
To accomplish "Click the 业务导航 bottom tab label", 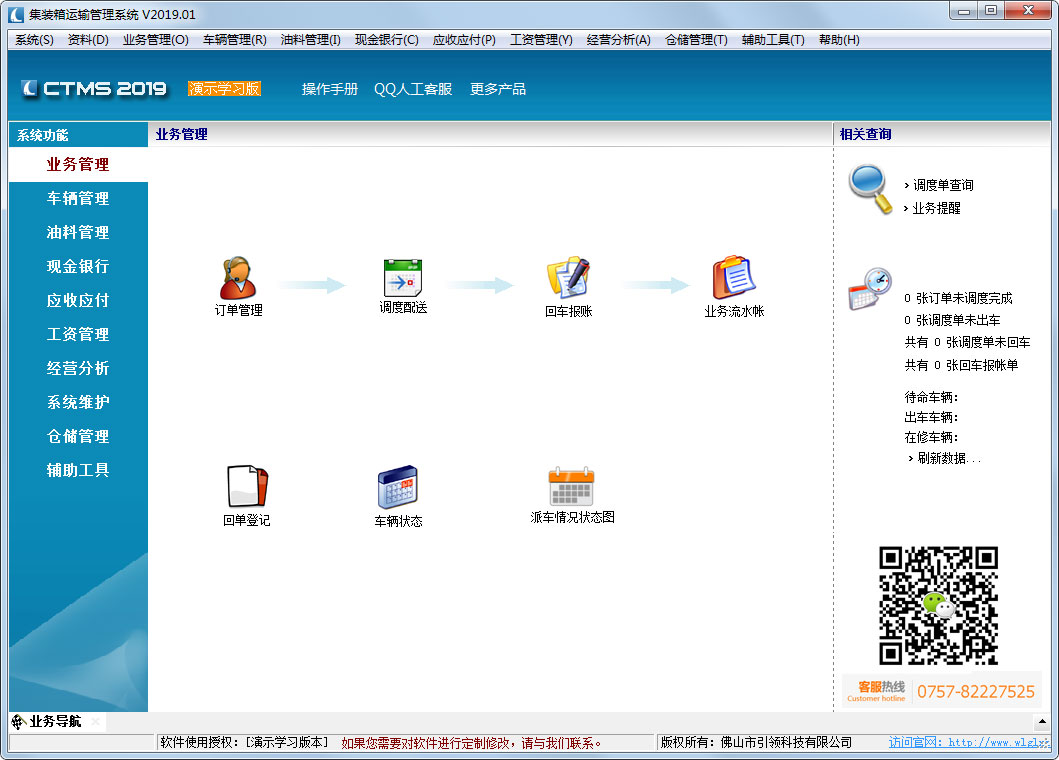I will (x=55, y=721).
